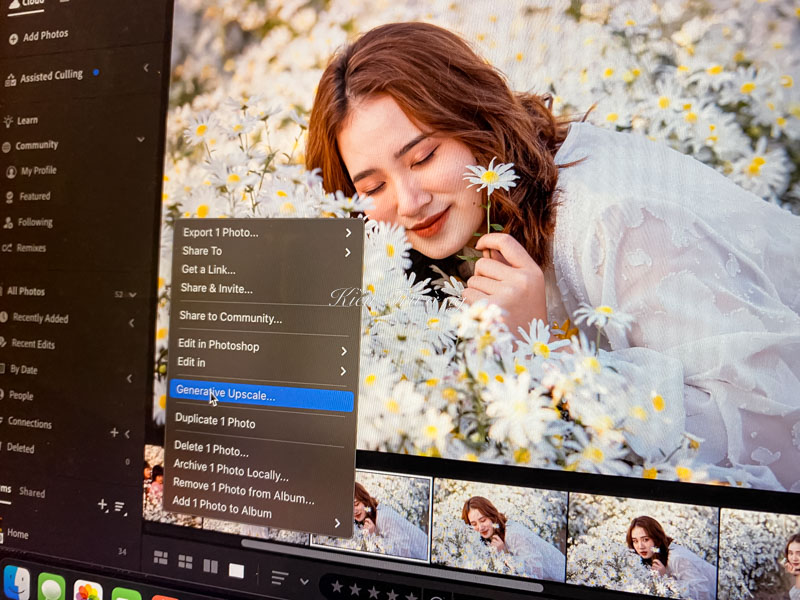Open Assisted Culling via its icon
Image resolution: width=800 pixels, height=600 pixels.
point(10,80)
